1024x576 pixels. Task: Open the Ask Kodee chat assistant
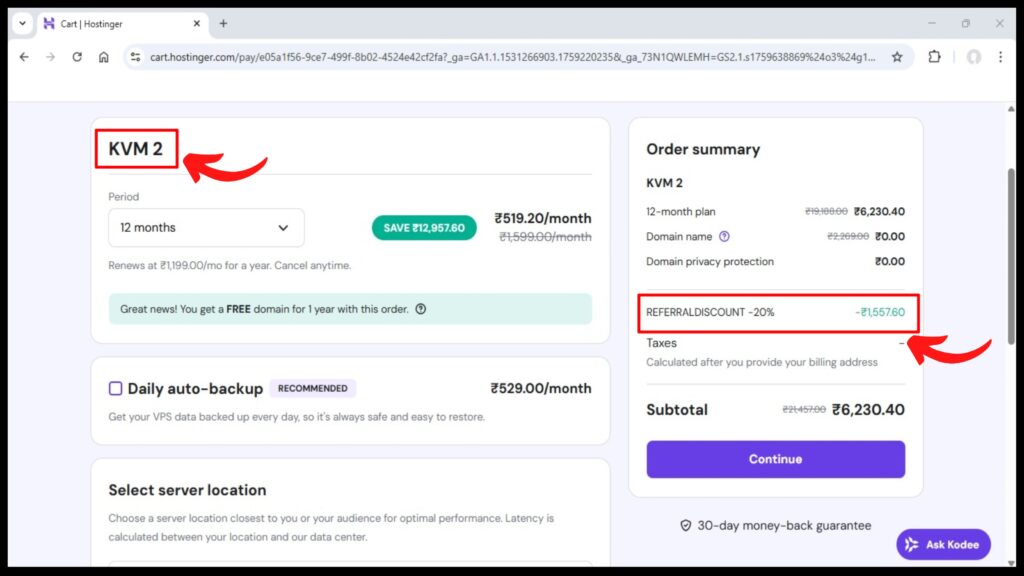click(x=943, y=544)
